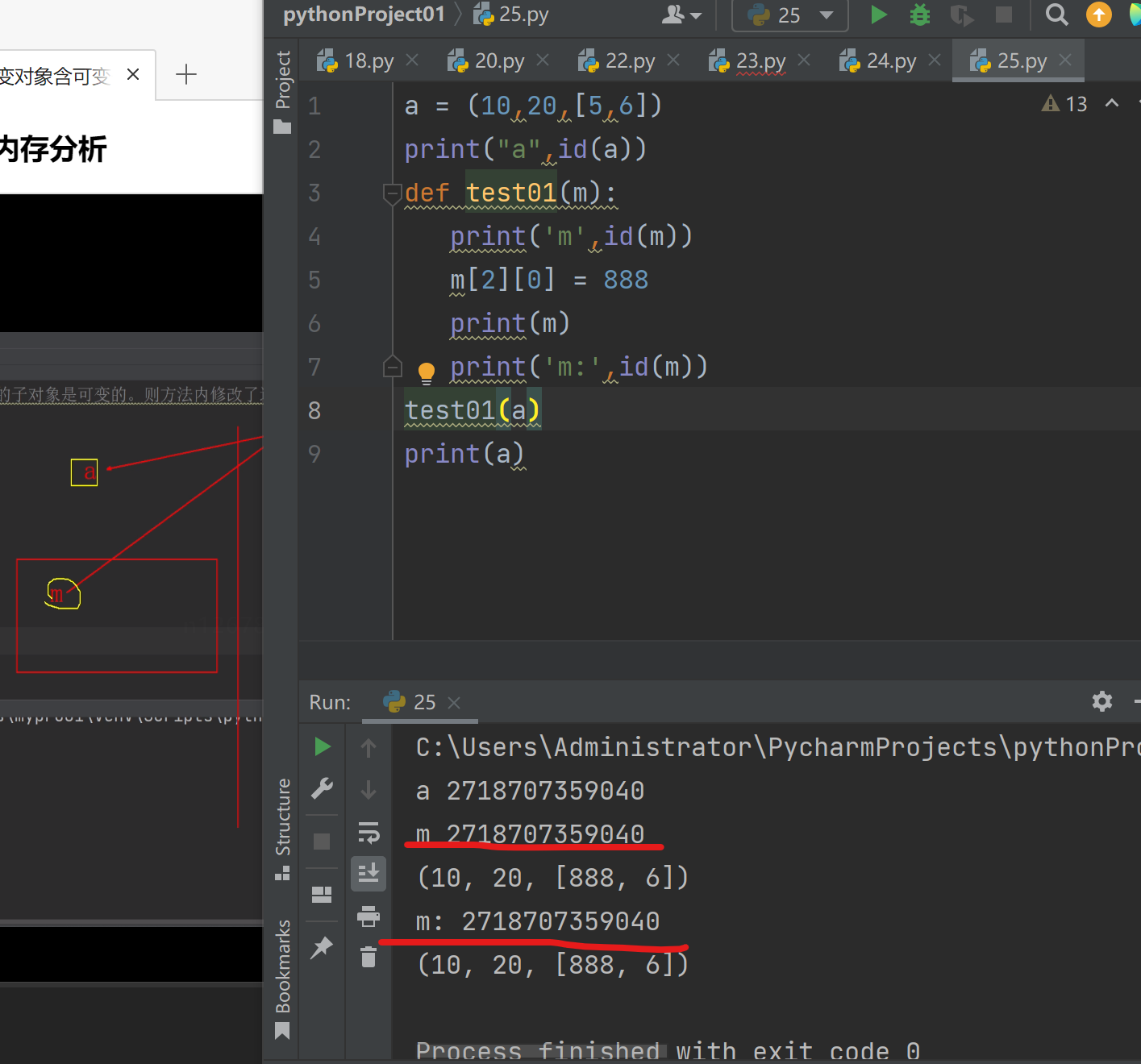
Task: Rerun program in the Run panel
Action: pos(322,747)
